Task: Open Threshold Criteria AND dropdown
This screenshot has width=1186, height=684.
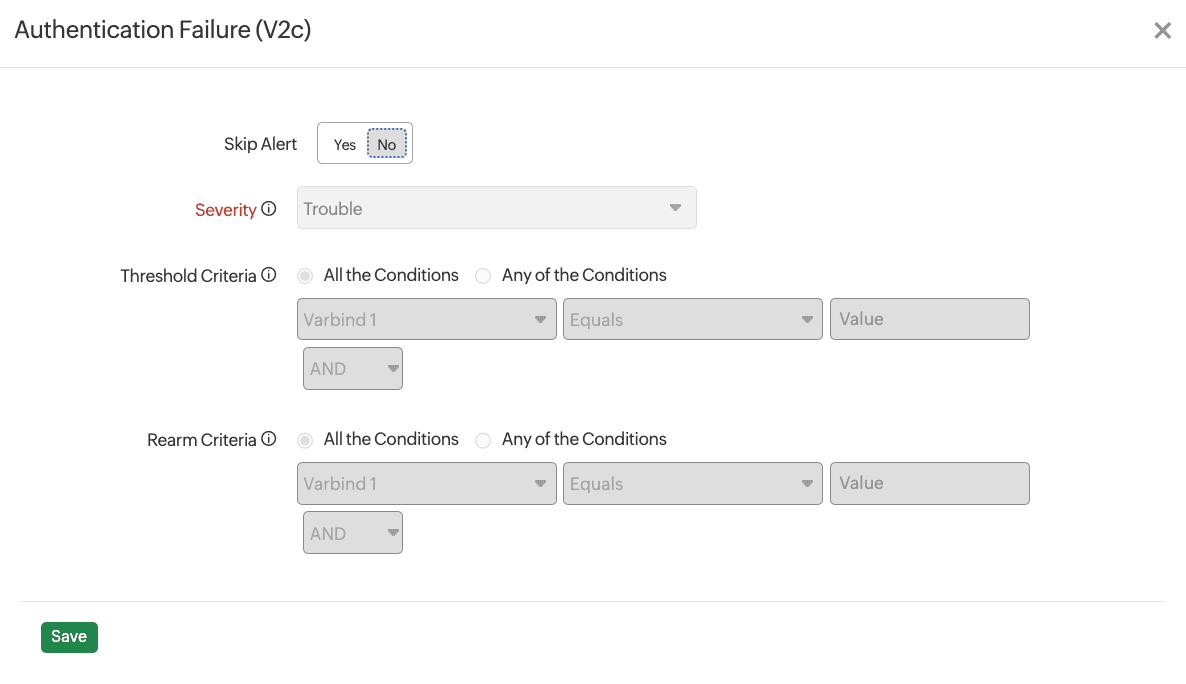Action: click(352, 369)
